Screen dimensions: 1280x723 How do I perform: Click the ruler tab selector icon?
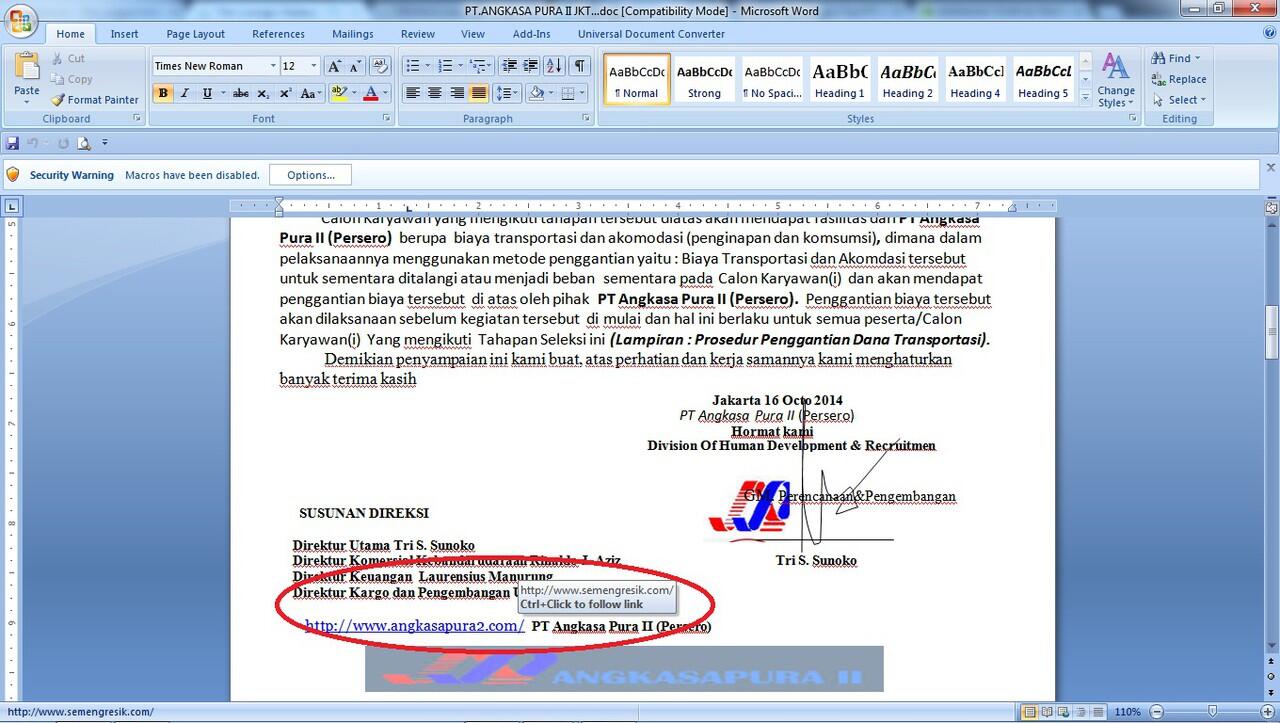pyautogui.click(x=12, y=207)
